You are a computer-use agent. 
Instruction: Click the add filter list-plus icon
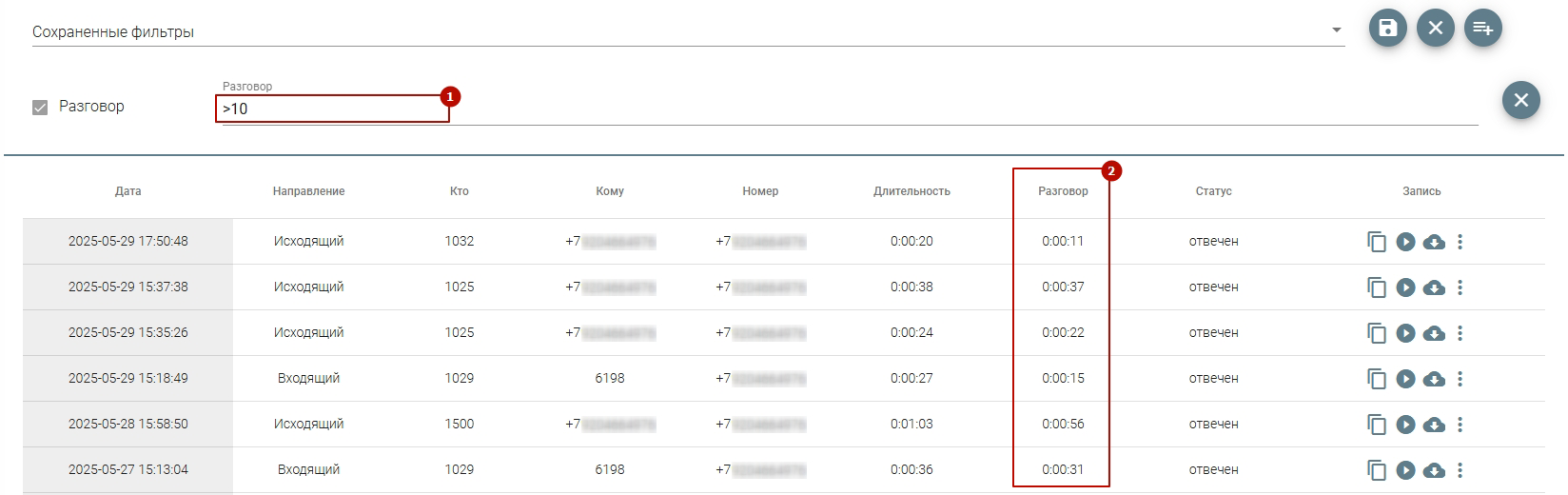pyautogui.click(x=1482, y=29)
